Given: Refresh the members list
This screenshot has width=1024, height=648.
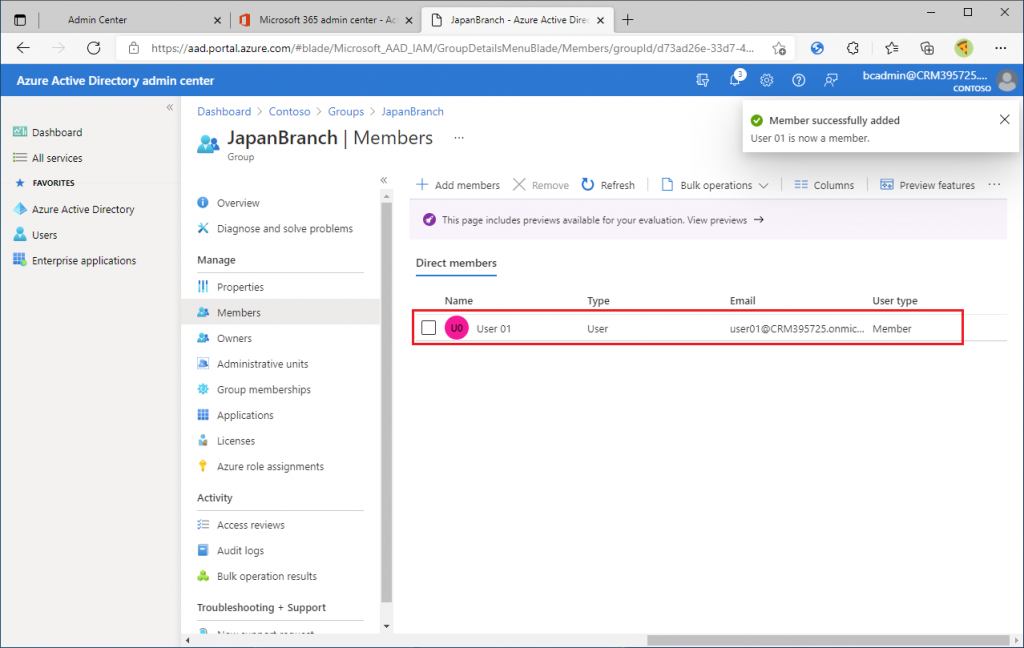Looking at the screenshot, I should [x=608, y=185].
